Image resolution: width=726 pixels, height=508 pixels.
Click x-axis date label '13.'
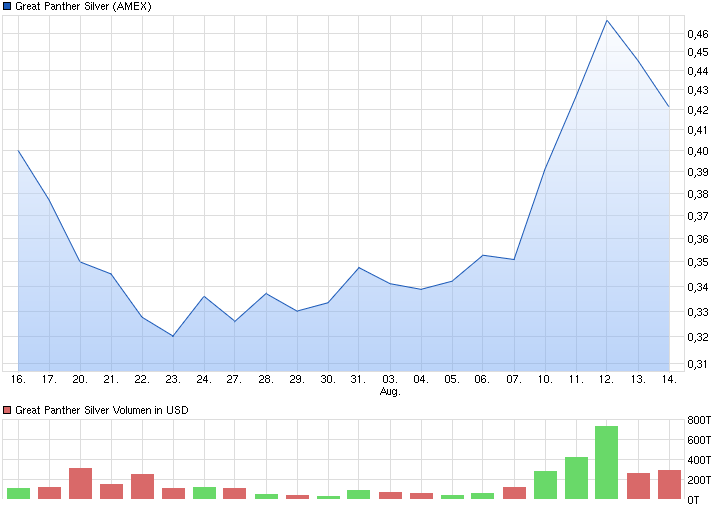[x=638, y=379]
